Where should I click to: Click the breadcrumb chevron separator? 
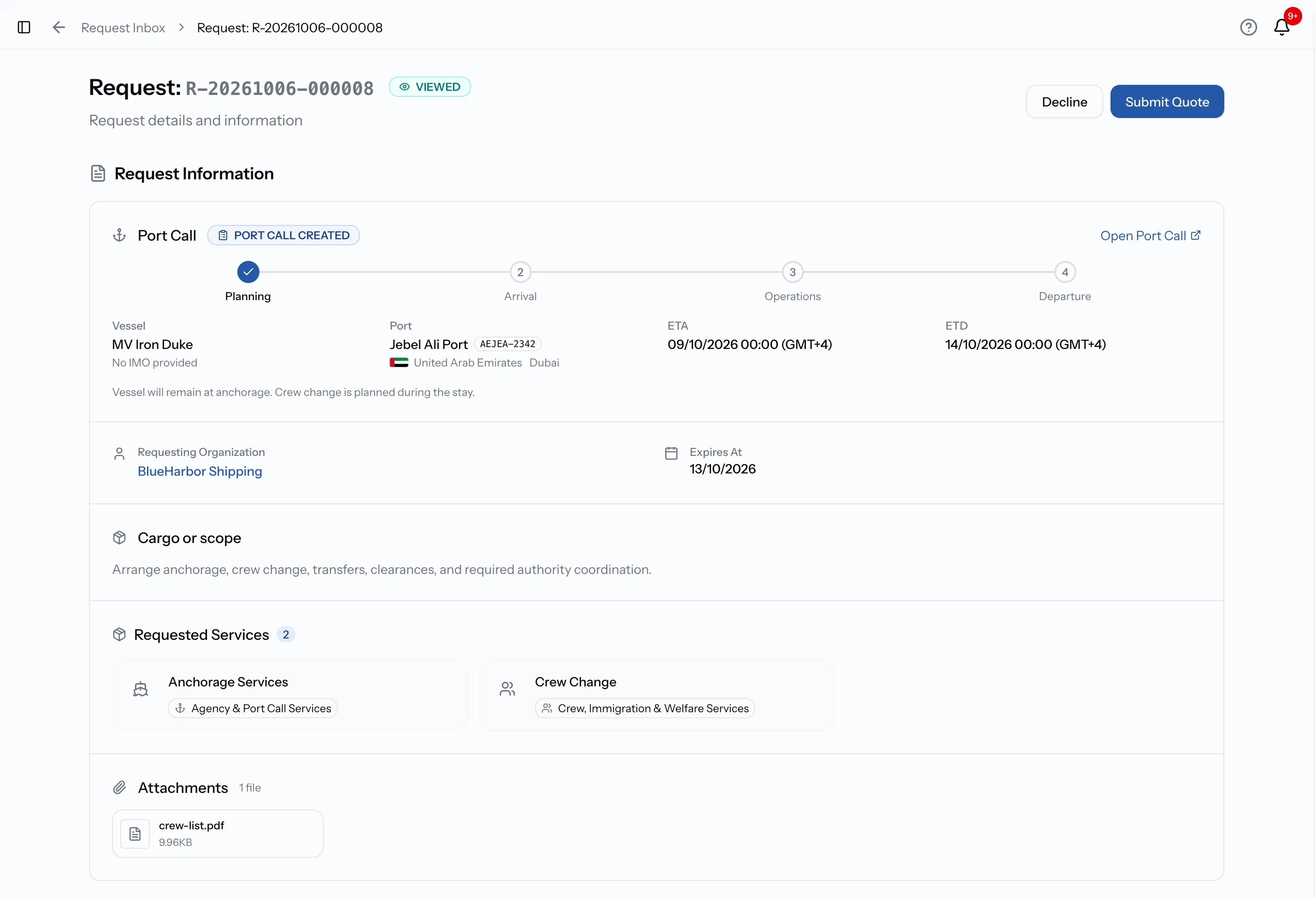[x=181, y=27]
